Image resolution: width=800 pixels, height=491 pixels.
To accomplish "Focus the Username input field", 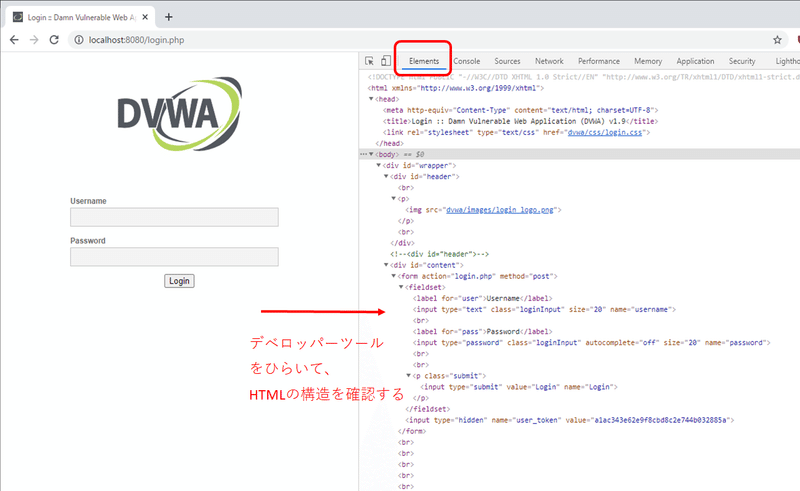I will (x=174, y=217).
